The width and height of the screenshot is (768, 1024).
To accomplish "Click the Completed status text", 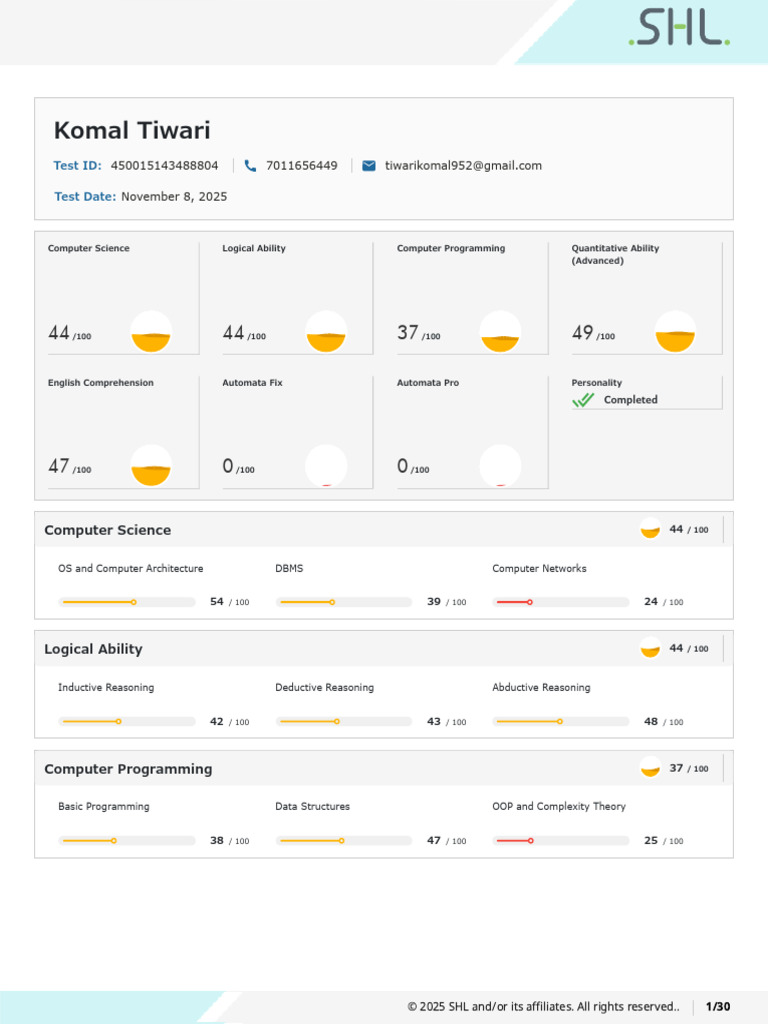I will click(631, 400).
